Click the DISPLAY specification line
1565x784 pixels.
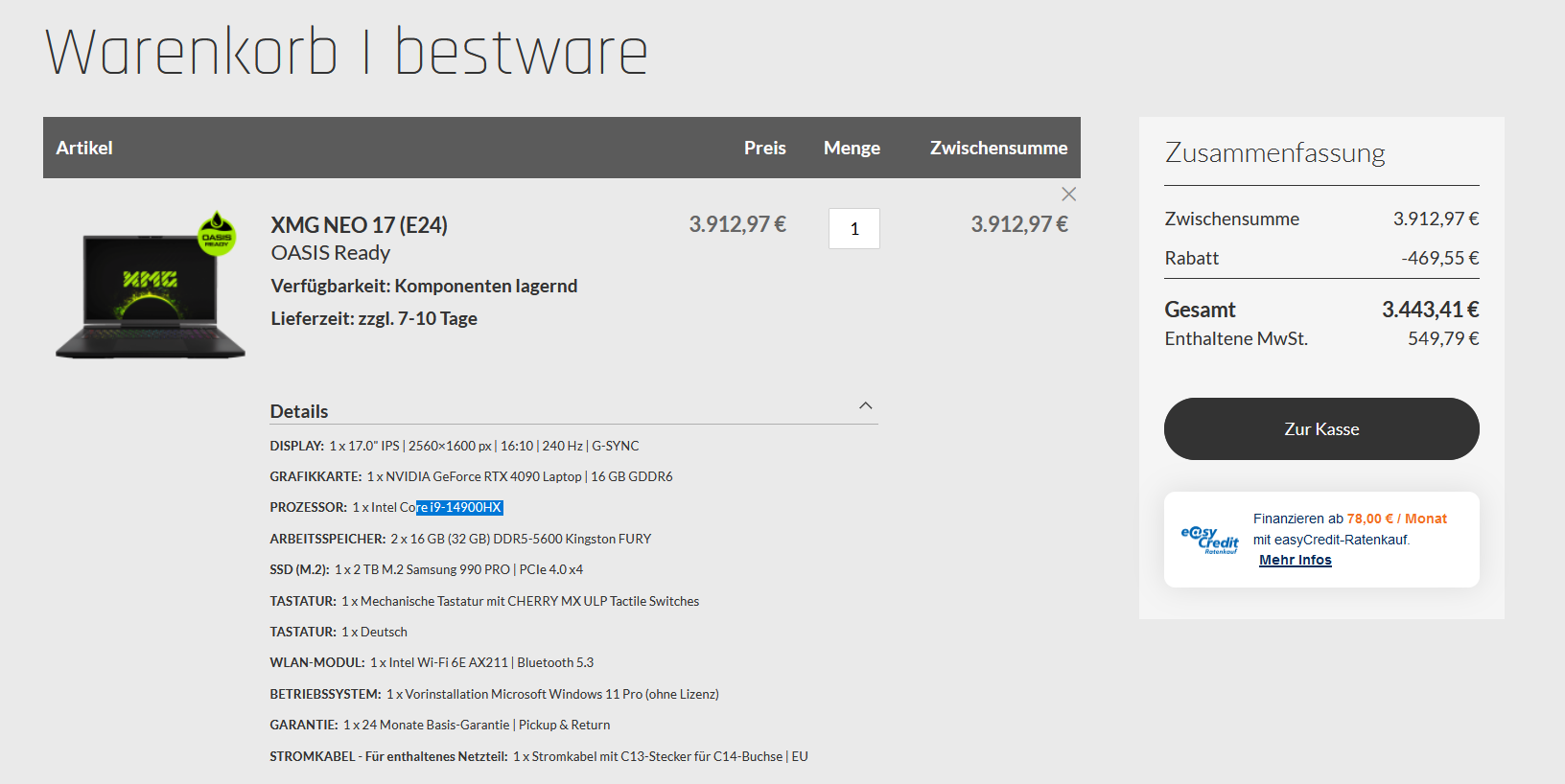[455, 446]
